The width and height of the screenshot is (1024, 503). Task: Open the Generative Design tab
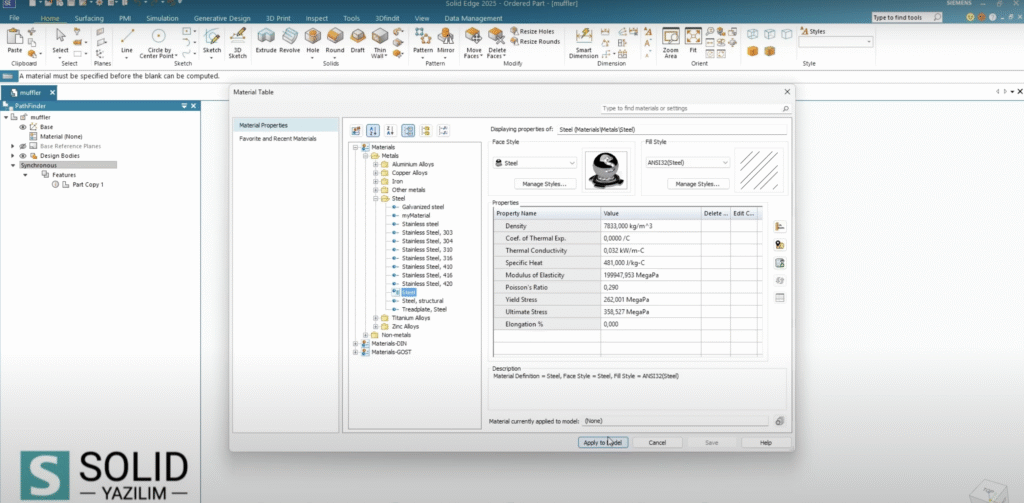(221, 18)
